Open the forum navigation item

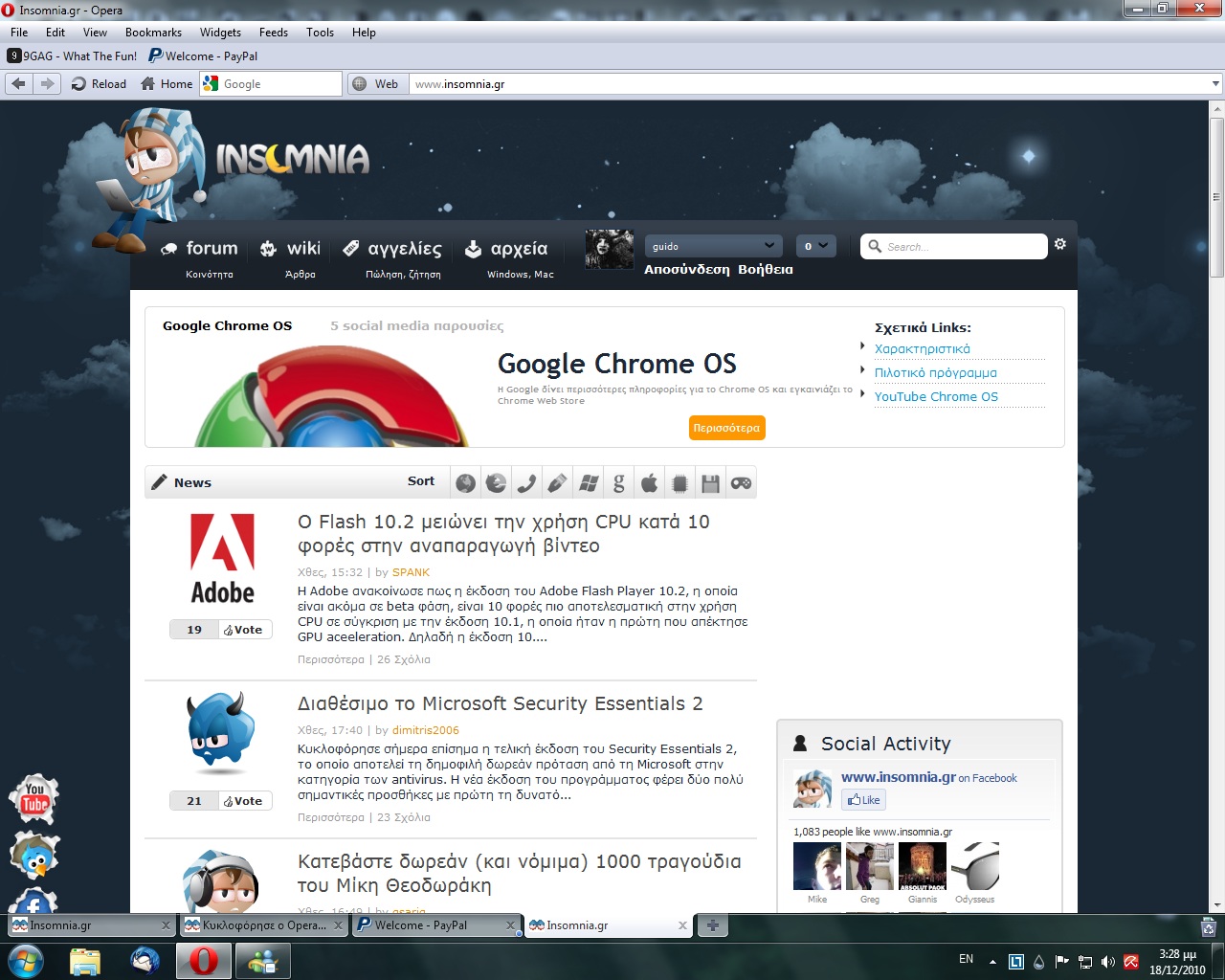pos(200,256)
